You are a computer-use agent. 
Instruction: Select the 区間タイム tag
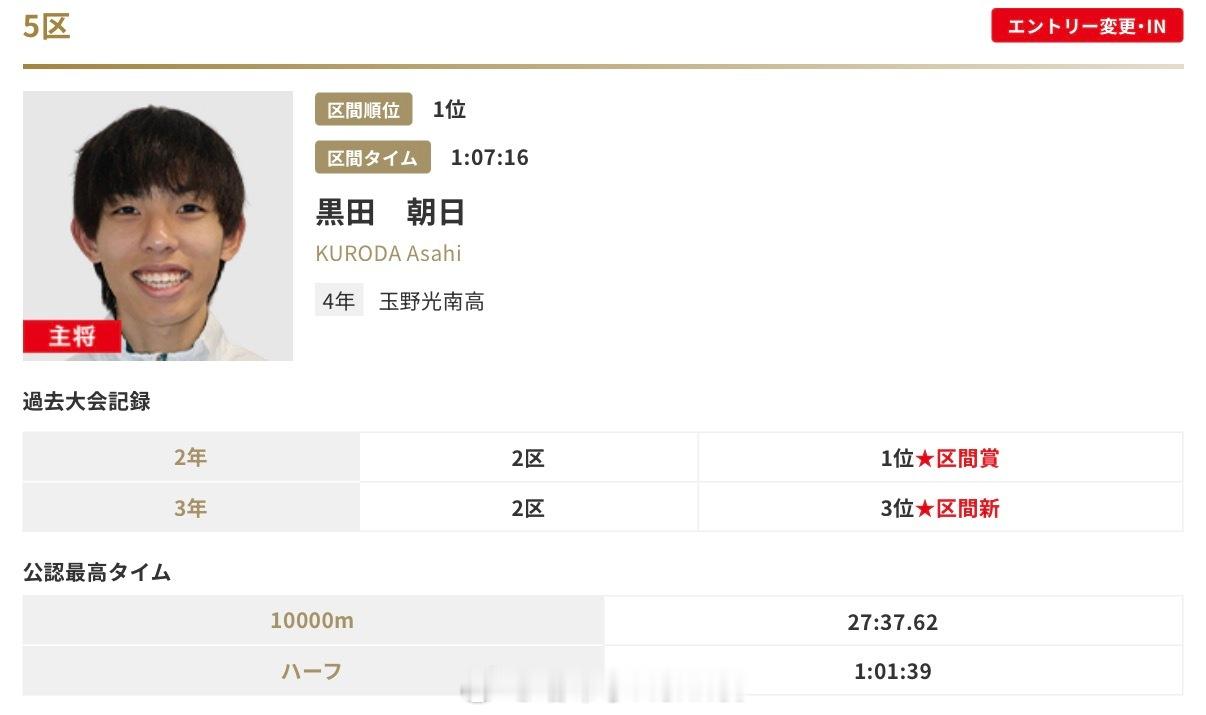[373, 158]
